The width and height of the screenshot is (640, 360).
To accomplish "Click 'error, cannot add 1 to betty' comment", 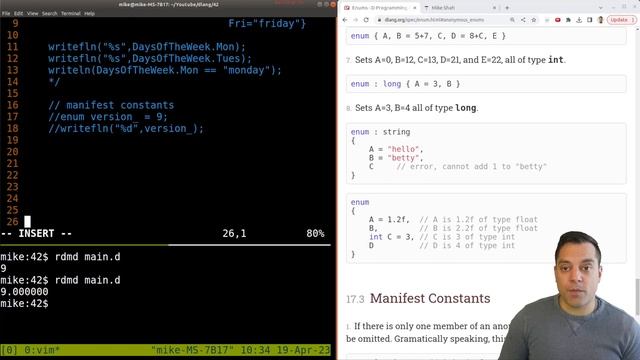I will [x=471, y=167].
